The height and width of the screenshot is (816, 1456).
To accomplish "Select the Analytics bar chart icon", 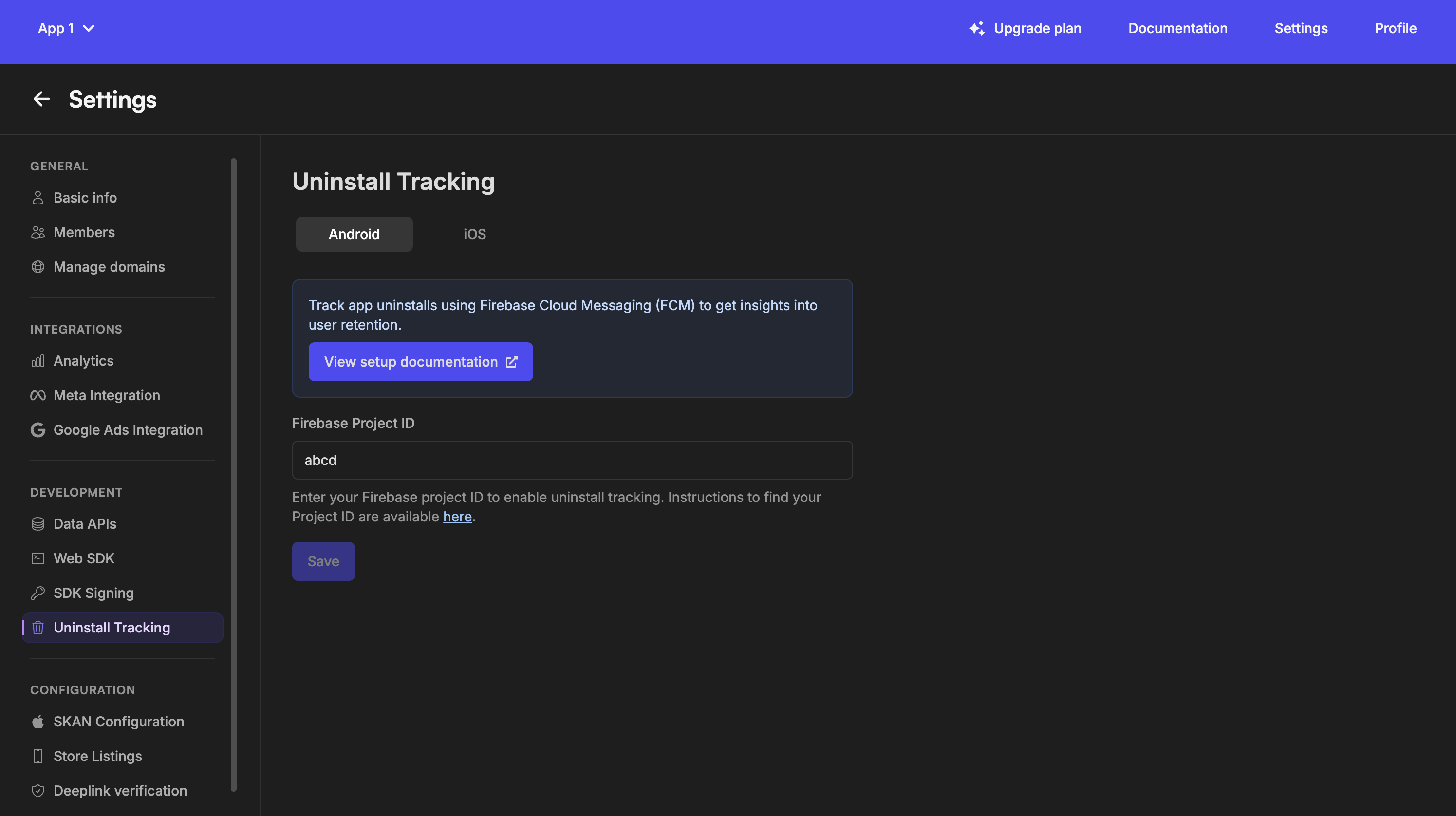I will click(x=37, y=361).
